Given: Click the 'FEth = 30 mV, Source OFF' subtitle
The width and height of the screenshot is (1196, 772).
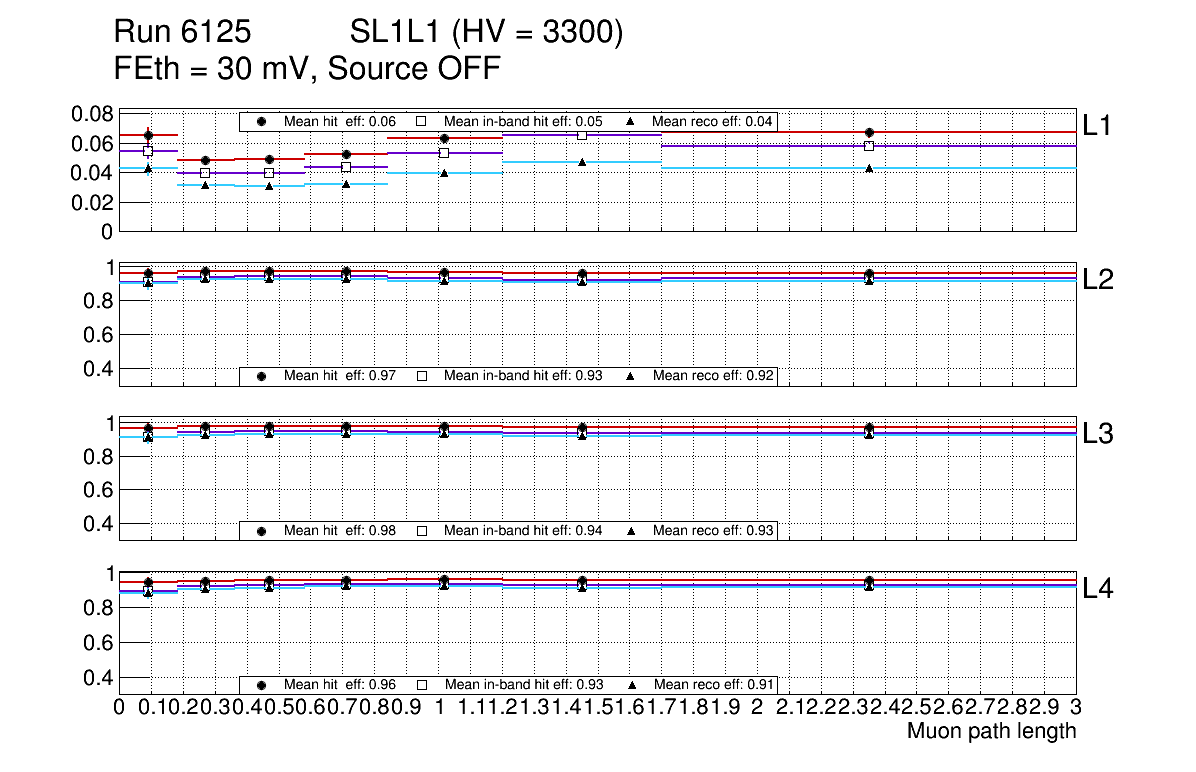Looking at the screenshot, I should [x=307, y=69].
